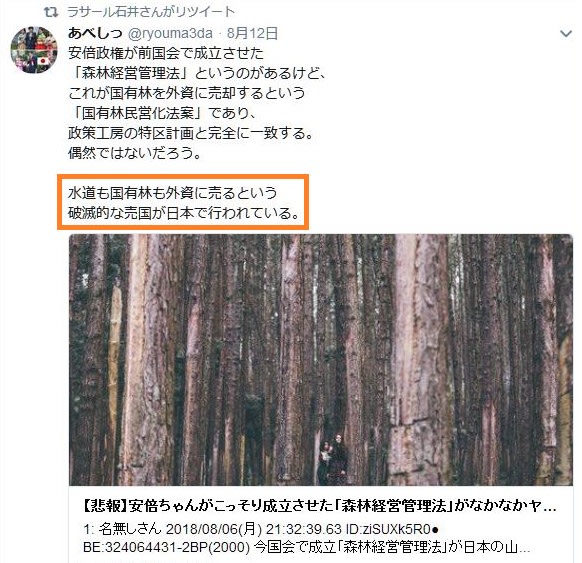Open the ラサール石井さんがリツイート link
This screenshot has height=563, width=582.
(x=151, y=12)
